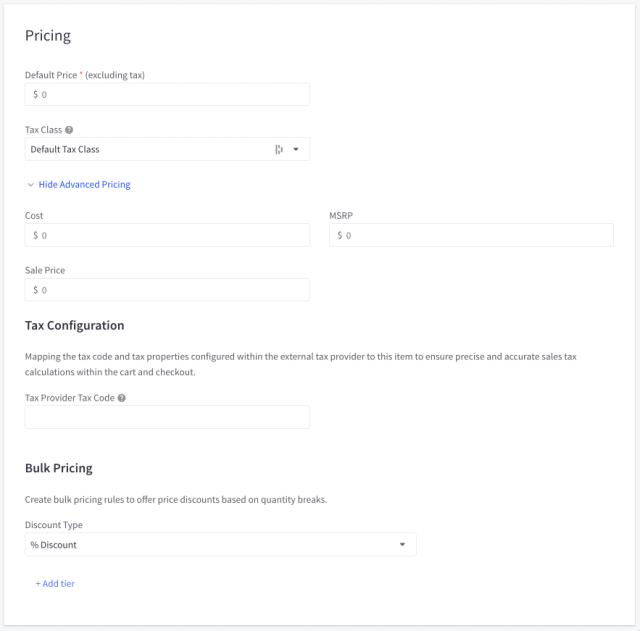Click the Discount Type dropdown caret
Image resolution: width=640 pixels, height=631 pixels.
click(x=402, y=545)
